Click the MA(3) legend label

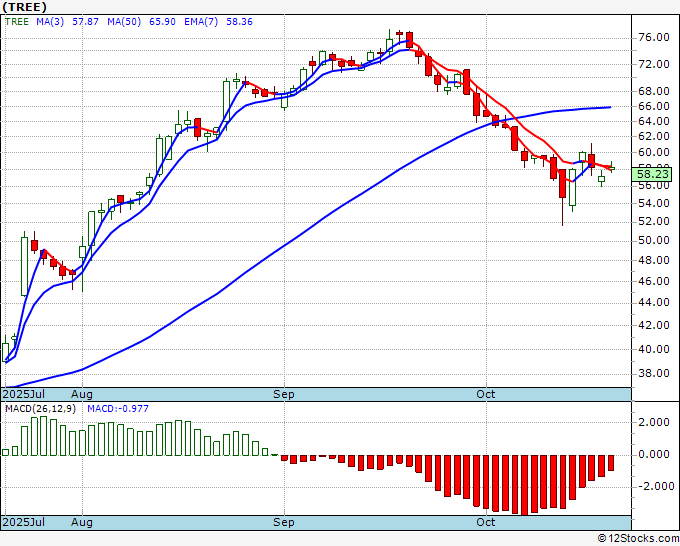pos(50,22)
